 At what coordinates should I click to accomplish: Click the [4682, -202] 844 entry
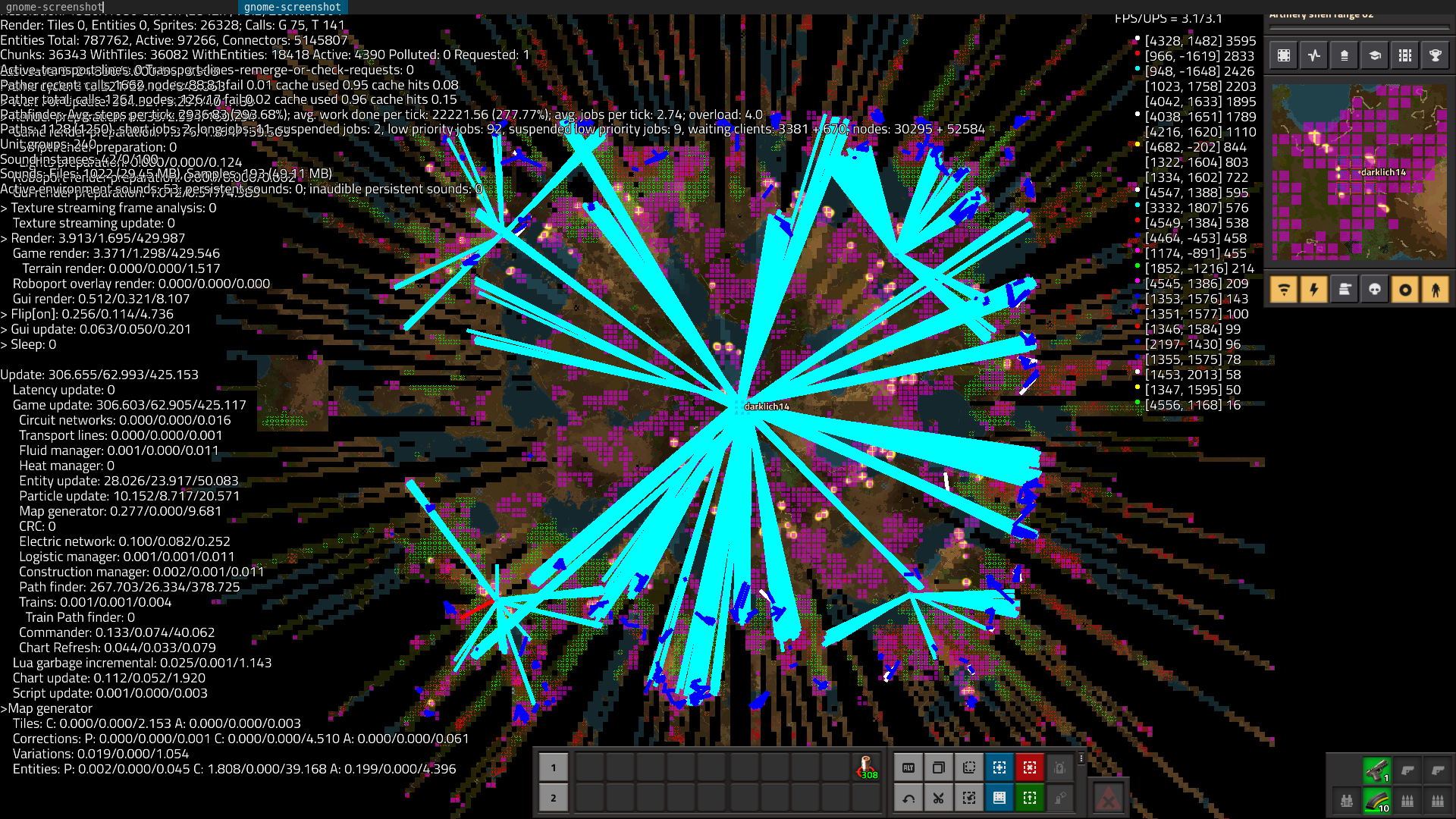tap(1196, 147)
